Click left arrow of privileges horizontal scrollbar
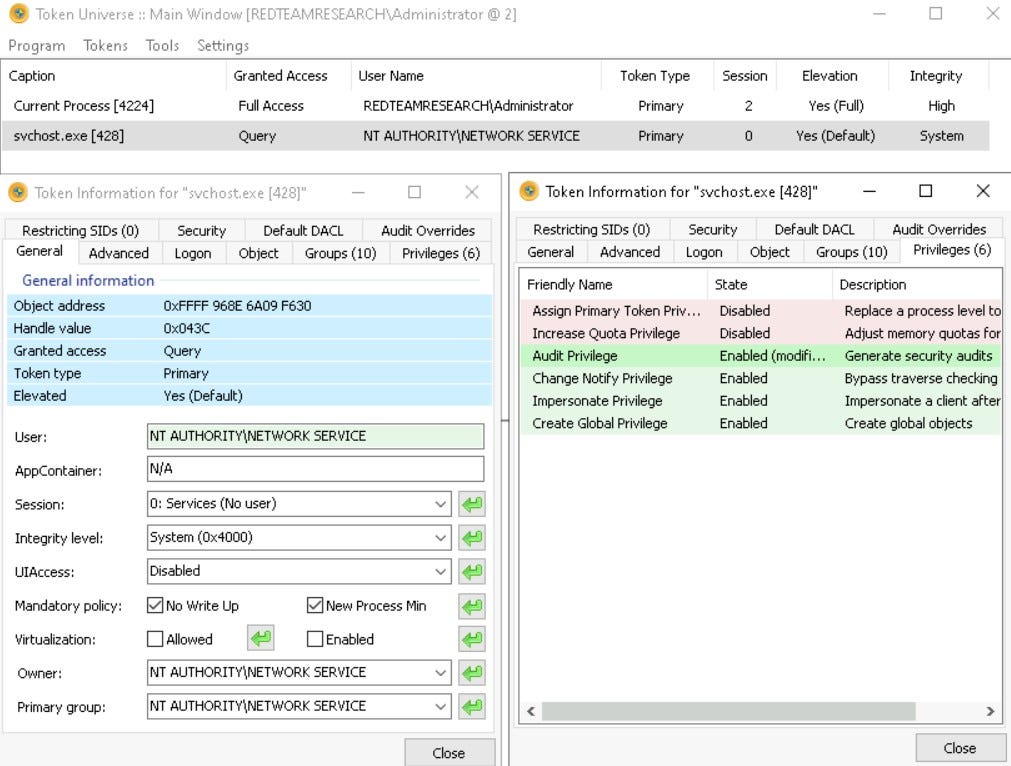The width and height of the screenshot is (1011, 766). (x=531, y=711)
